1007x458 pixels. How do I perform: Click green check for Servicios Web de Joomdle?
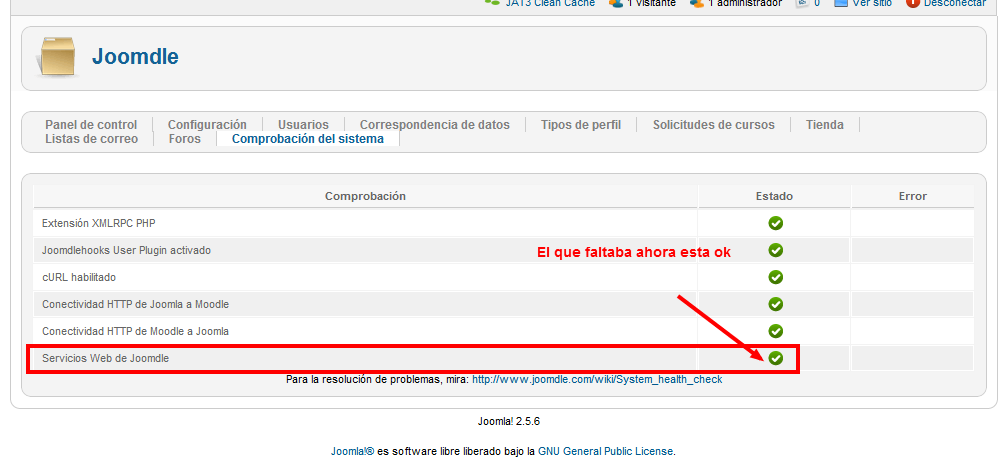(x=775, y=358)
